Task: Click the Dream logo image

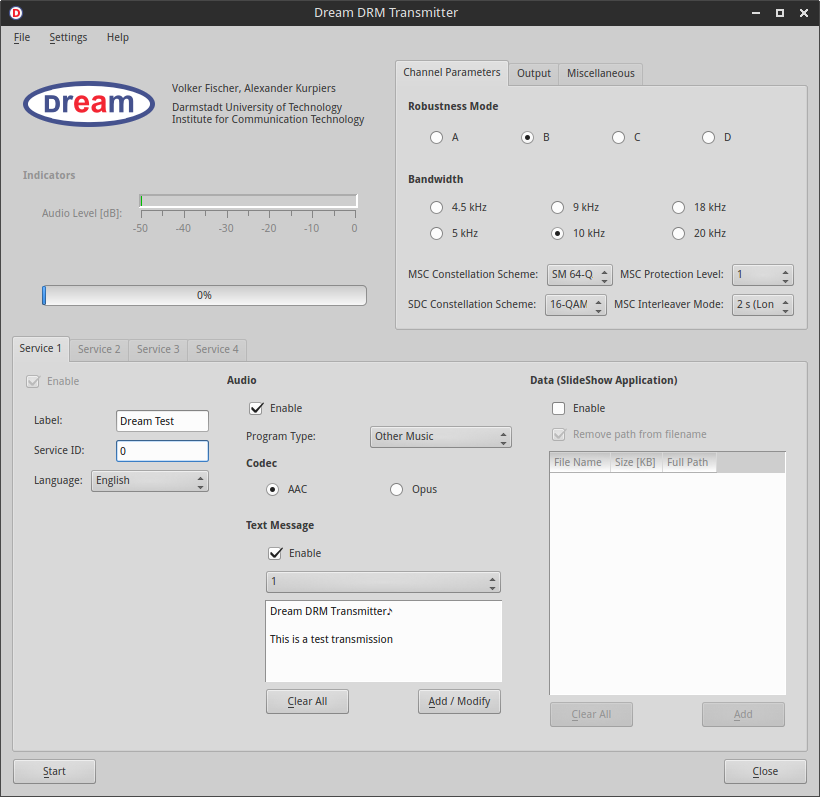Action: pos(88,104)
